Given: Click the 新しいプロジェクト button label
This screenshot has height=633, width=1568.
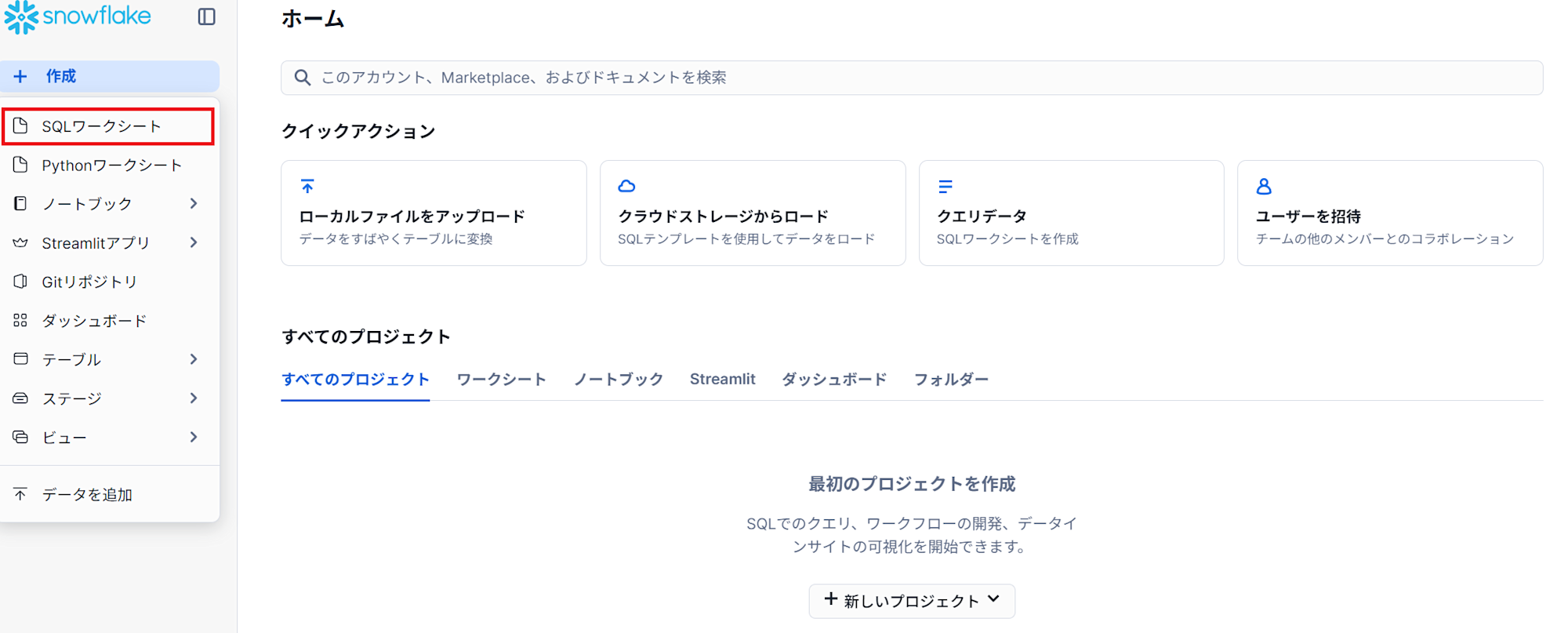Looking at the screenshot, I should (912, 602).
